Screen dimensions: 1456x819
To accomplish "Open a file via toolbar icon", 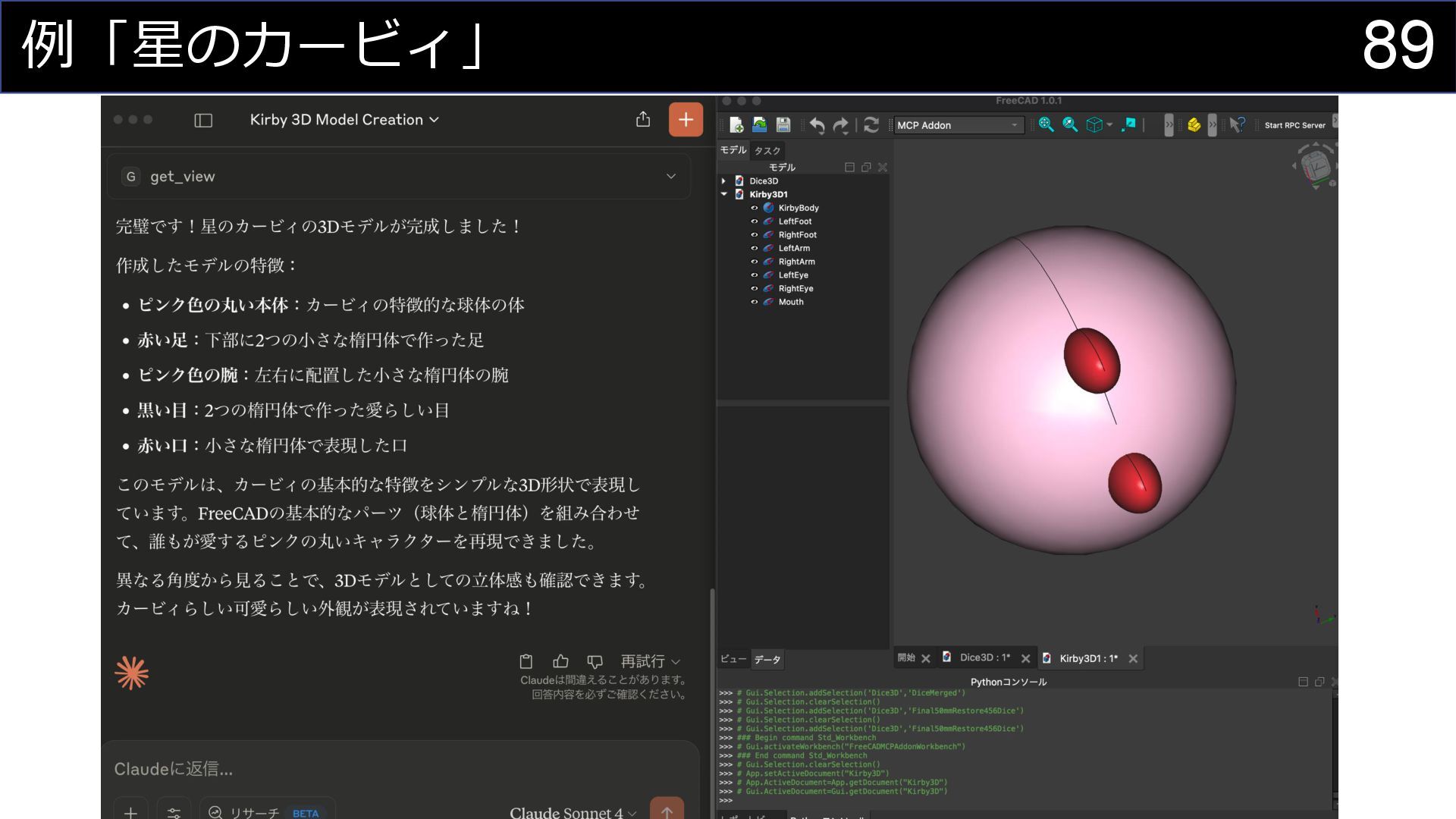I will (x=759, y=125).
